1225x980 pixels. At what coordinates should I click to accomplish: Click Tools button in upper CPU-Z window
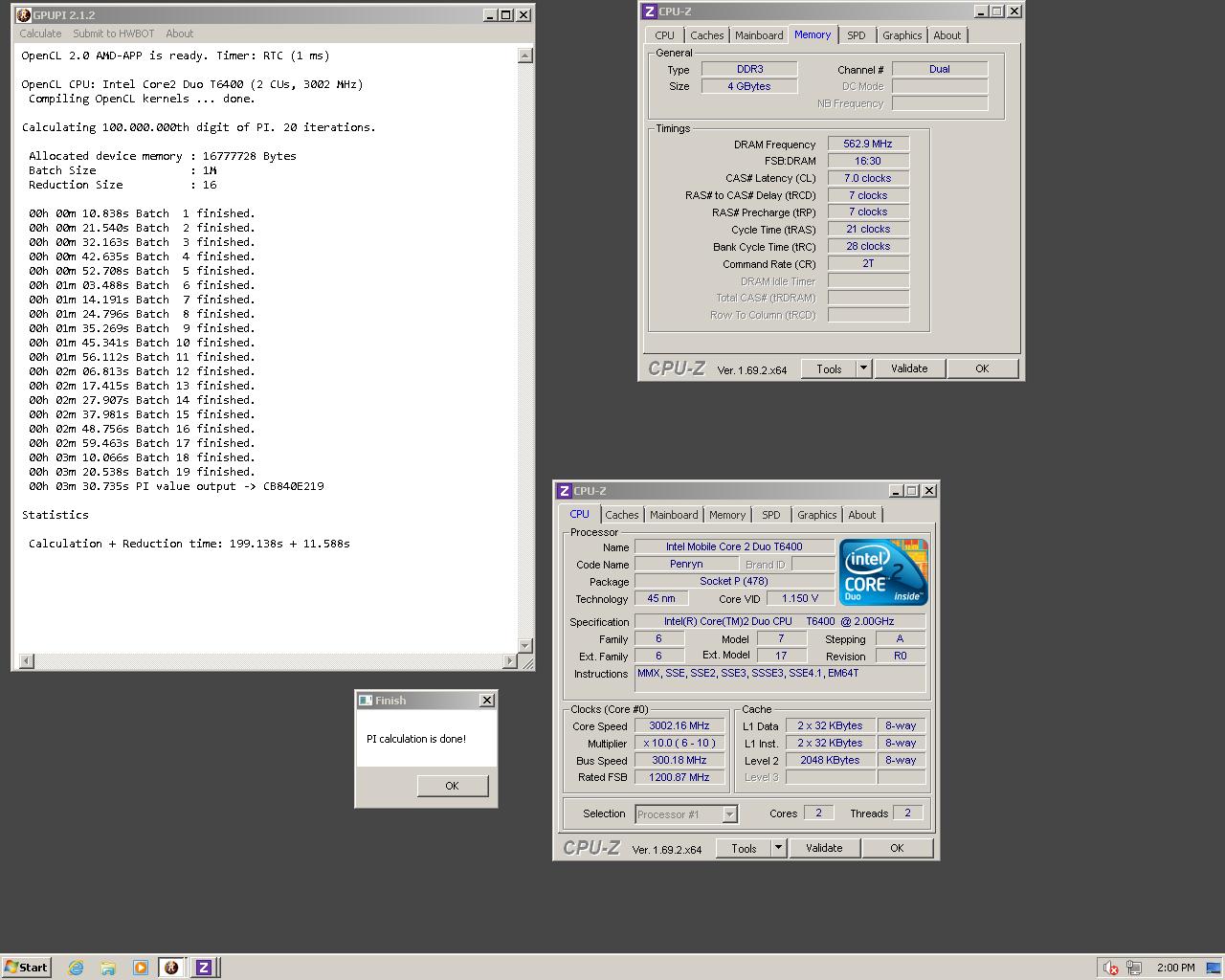click(x=829, y=368)
